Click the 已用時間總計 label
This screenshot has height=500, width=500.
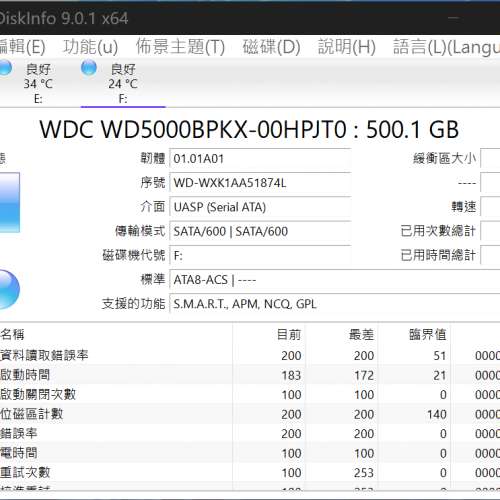[438, 255]
